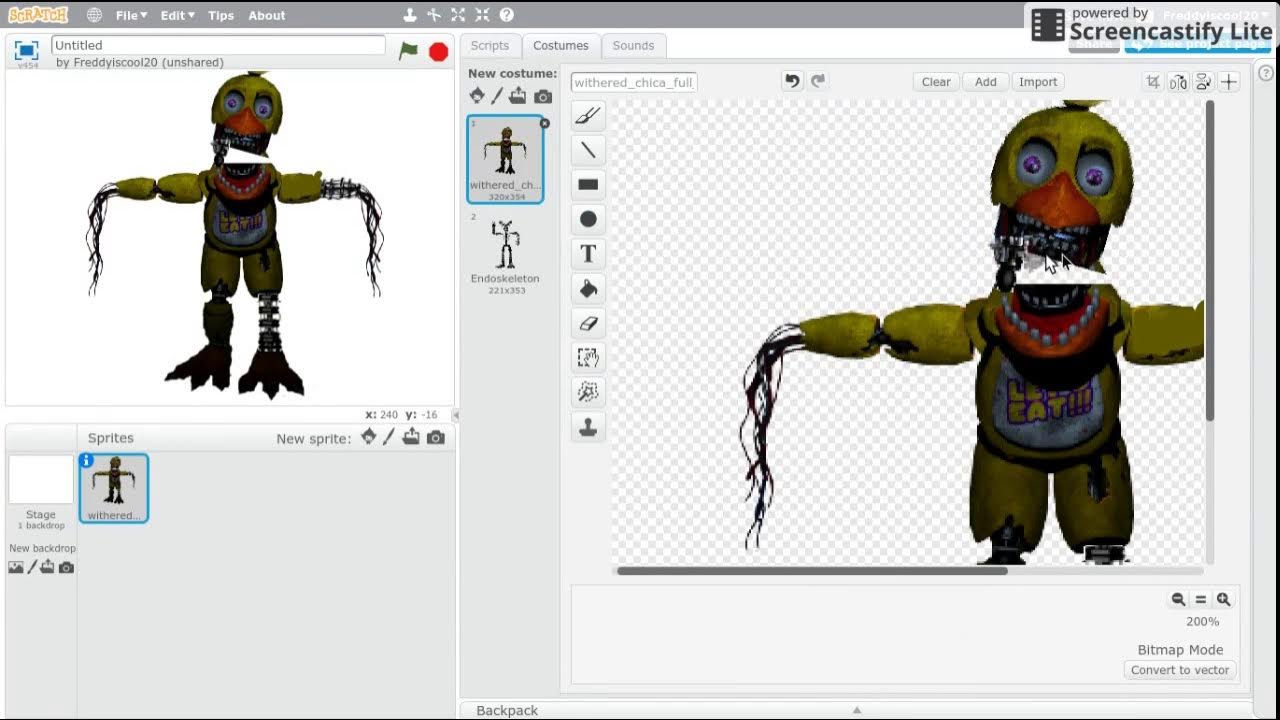Paint a new backdrop
The image size is (1280, 720).
tap(32, 567)
